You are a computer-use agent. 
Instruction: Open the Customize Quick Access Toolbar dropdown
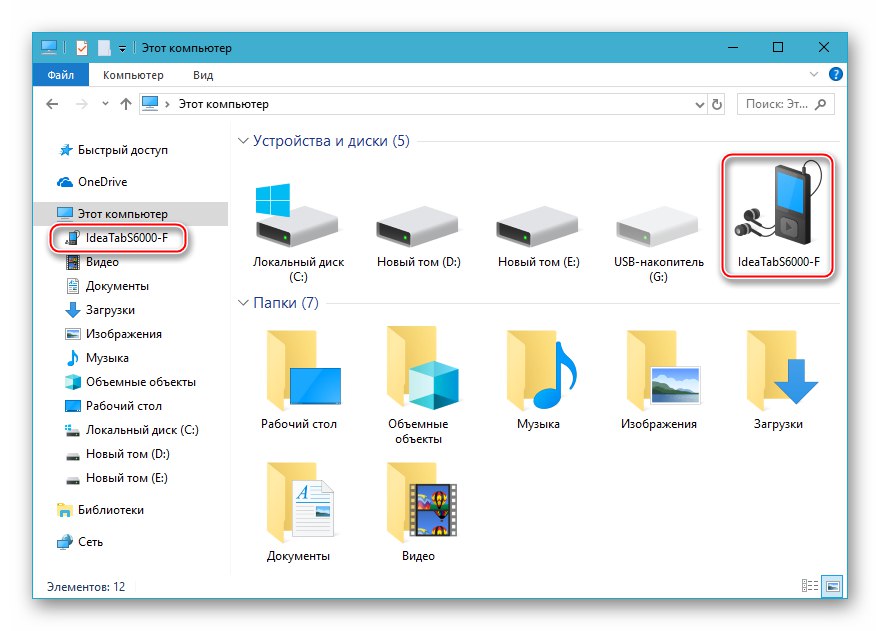point(122,49)
